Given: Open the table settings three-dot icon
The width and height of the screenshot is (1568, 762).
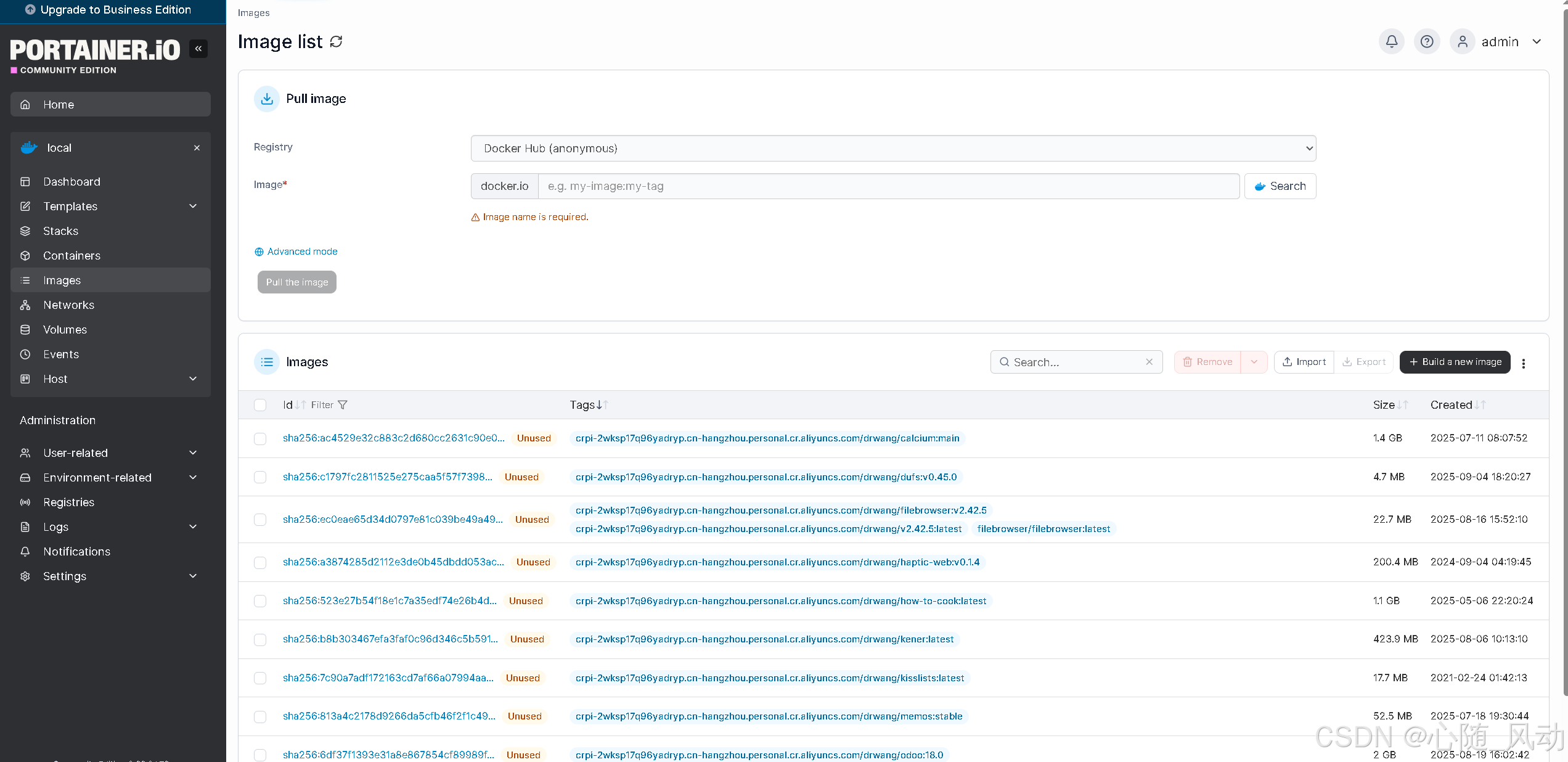Looking at the screenshot, I should click(x=1523, y=363).
